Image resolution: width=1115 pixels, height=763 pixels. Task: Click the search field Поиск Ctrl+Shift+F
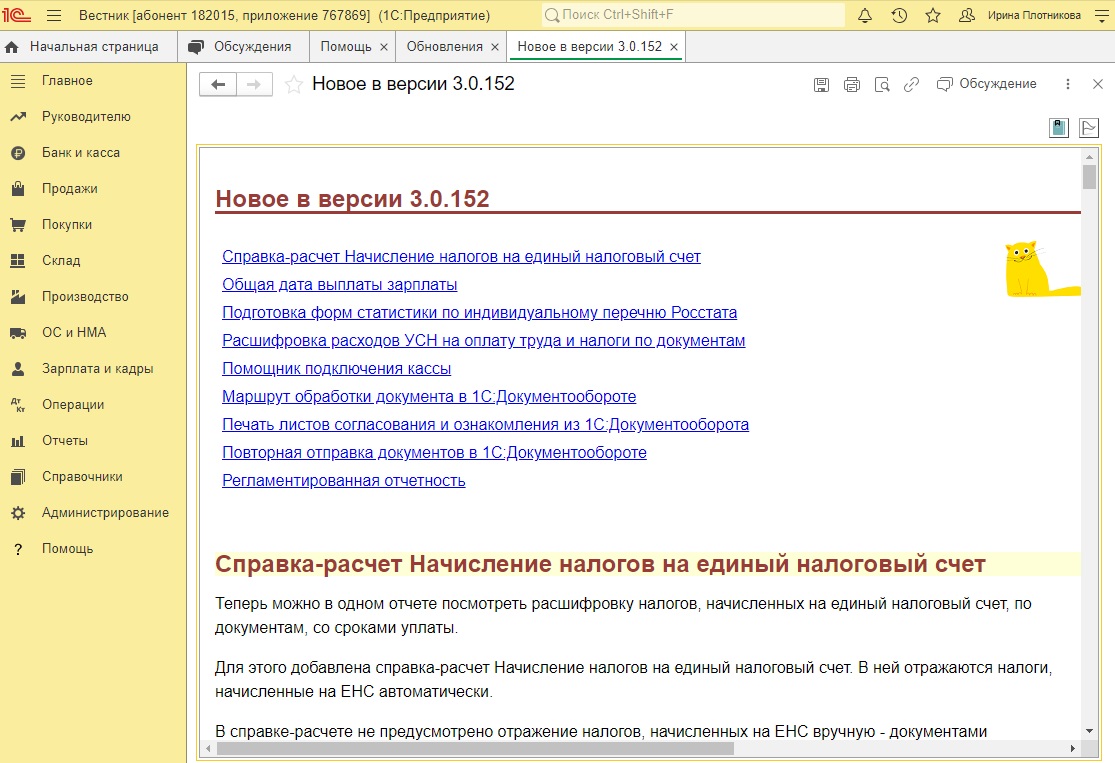693,15
